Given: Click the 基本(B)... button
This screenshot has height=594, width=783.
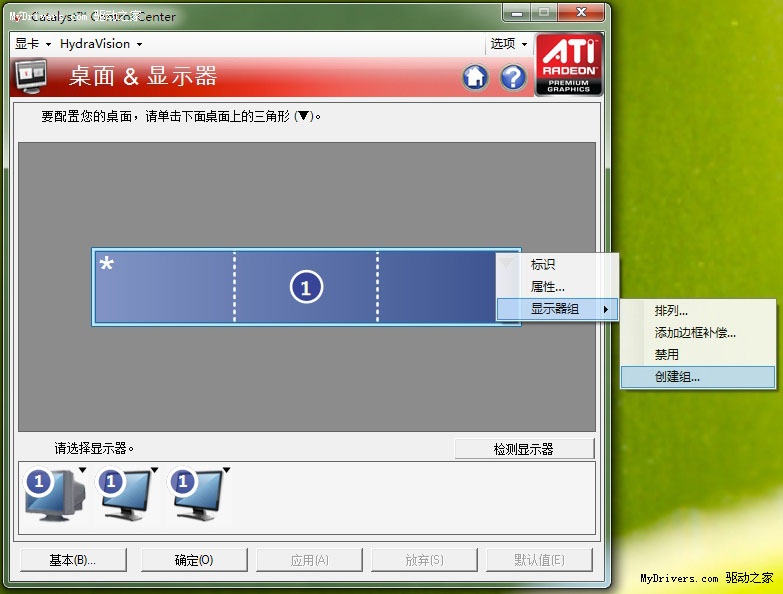Looking at the screenshot, I should click(73, 560).
